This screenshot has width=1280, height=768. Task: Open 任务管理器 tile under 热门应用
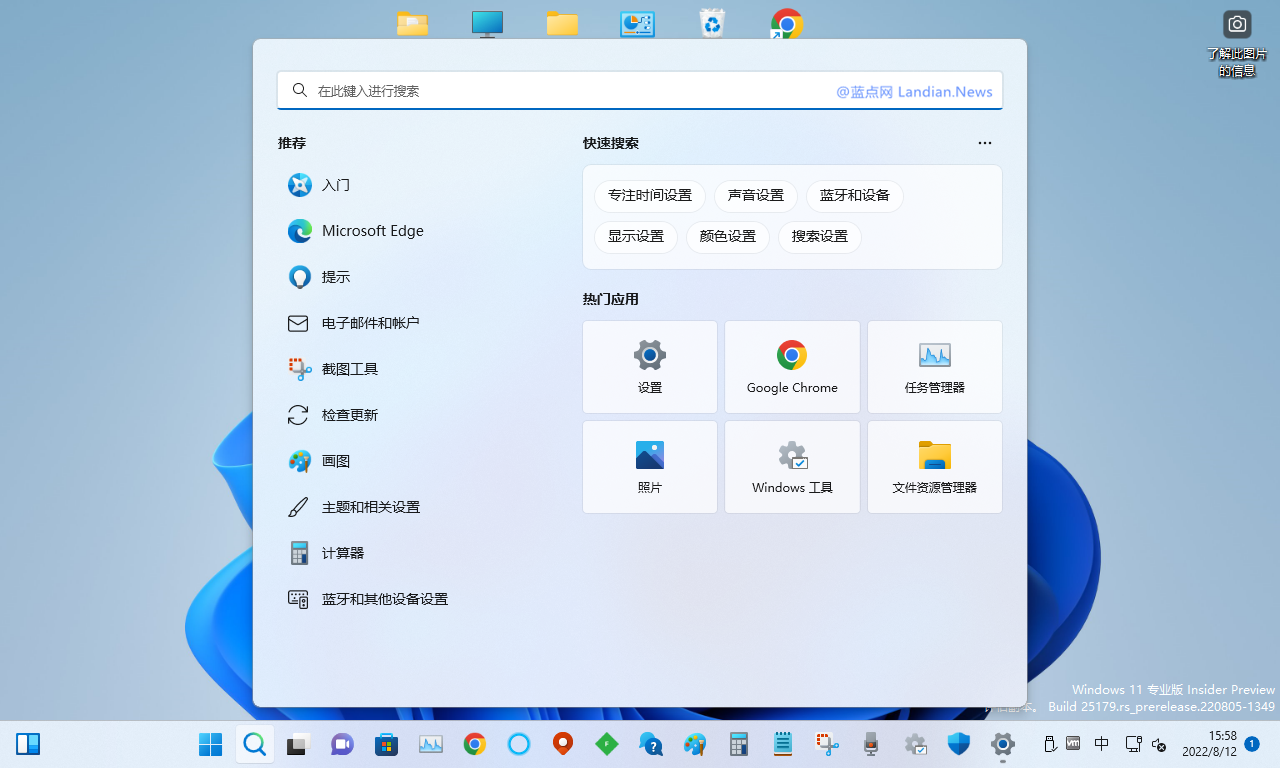(935, 367)
